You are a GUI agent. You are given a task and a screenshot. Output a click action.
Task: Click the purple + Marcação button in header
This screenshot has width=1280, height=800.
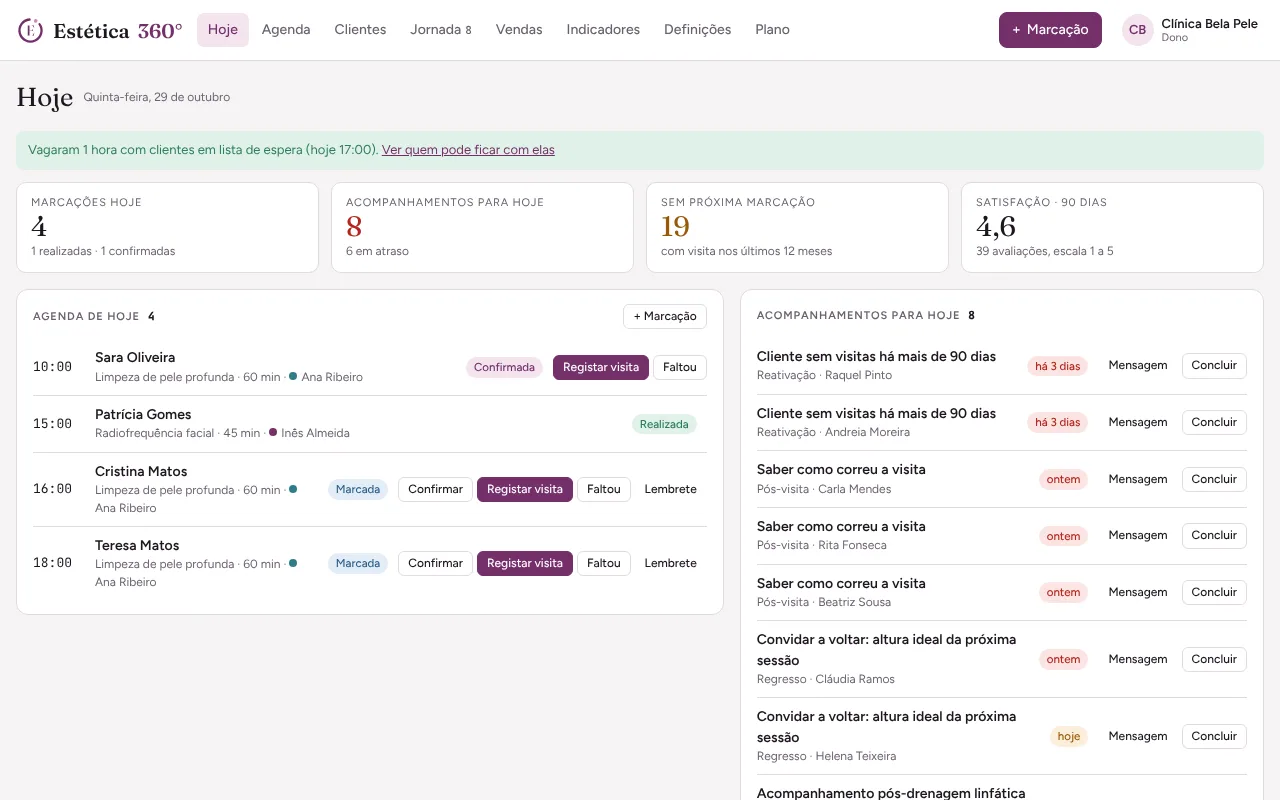pyautogui.click(x=1050, y=30)
